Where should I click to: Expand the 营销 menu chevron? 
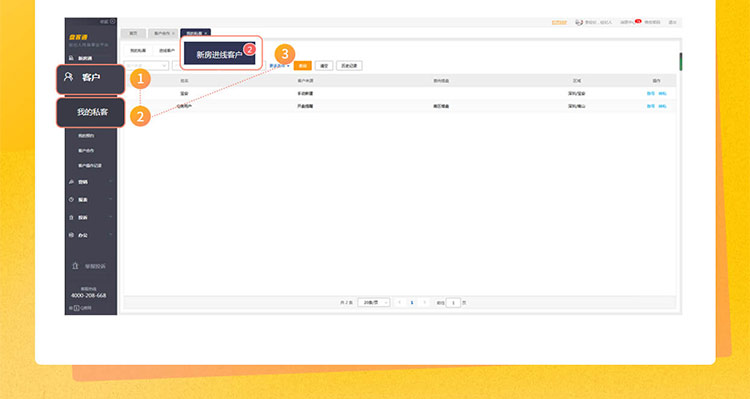tap(110, 181)
